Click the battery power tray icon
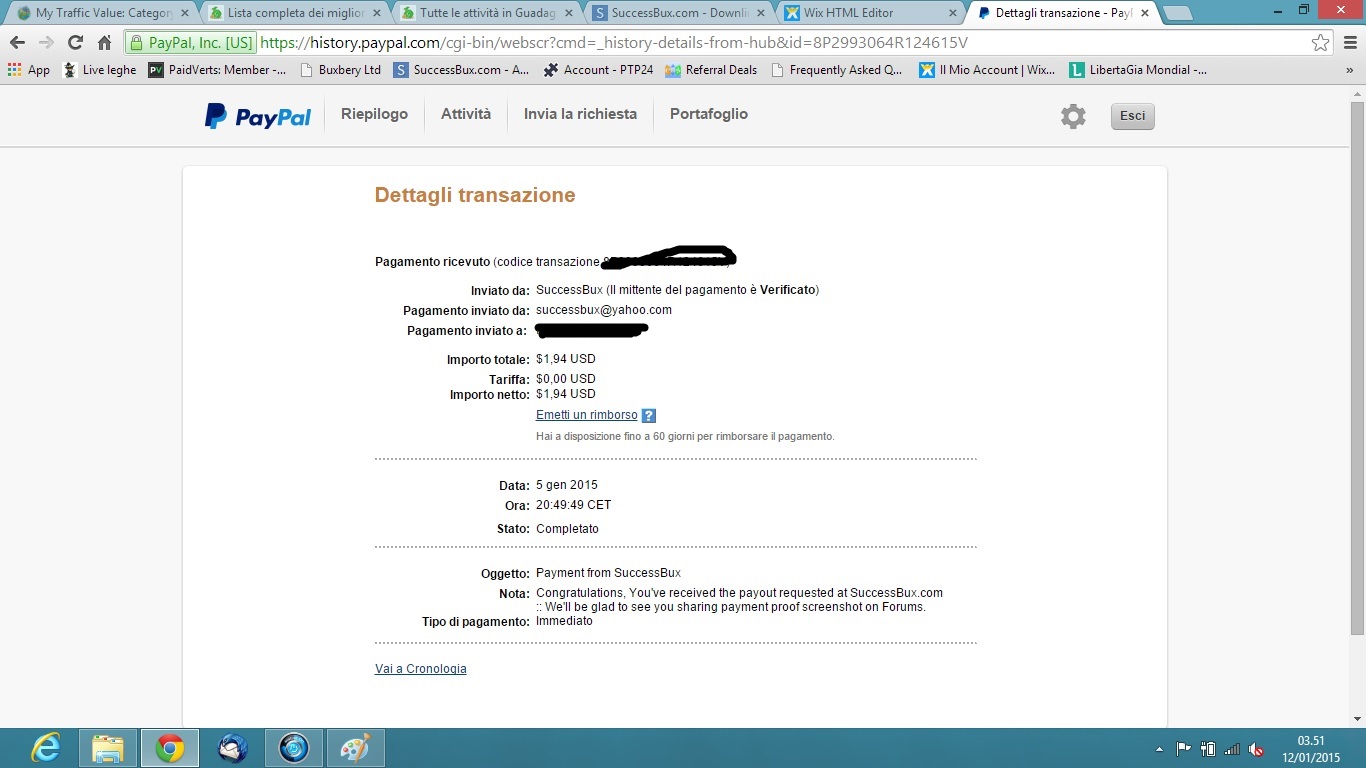 point(1208,749)
